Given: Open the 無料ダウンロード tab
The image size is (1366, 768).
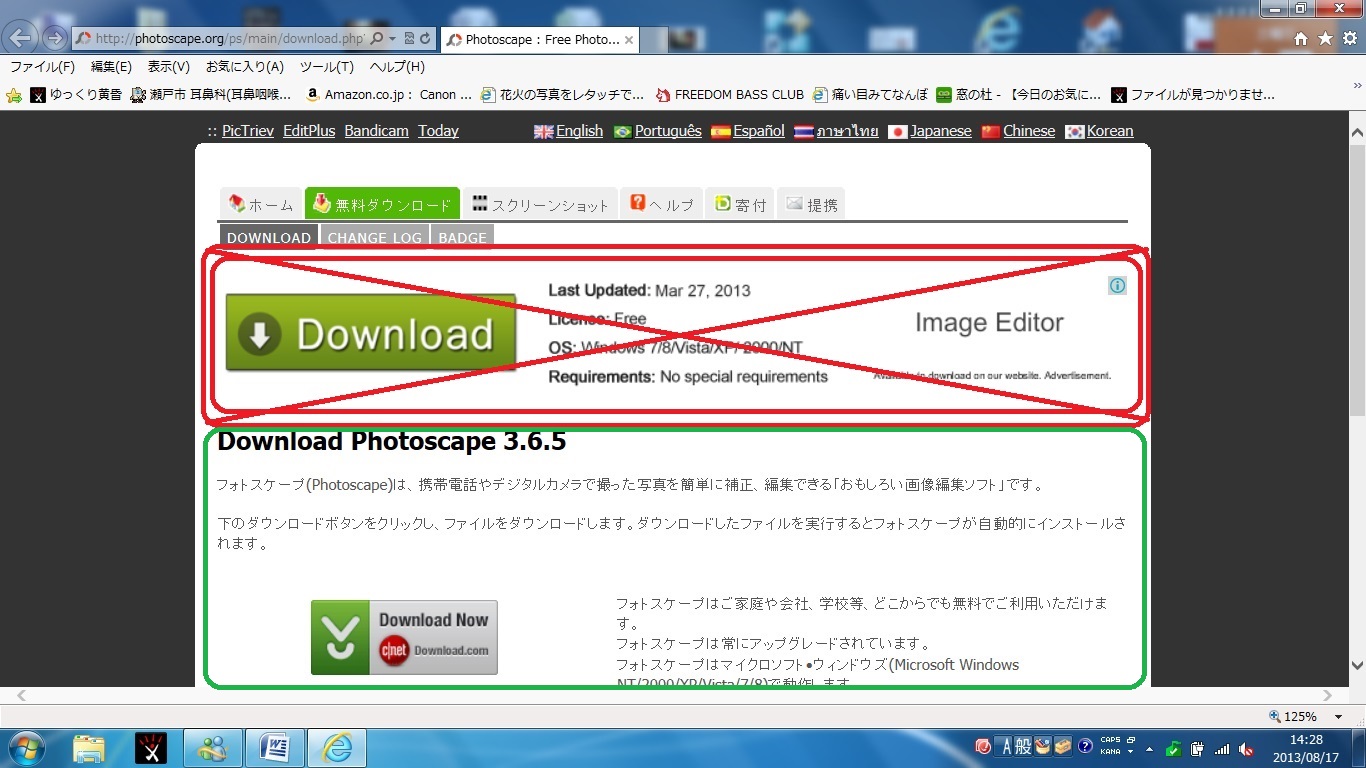Looking at the screenshot, I should coord(382,204).
